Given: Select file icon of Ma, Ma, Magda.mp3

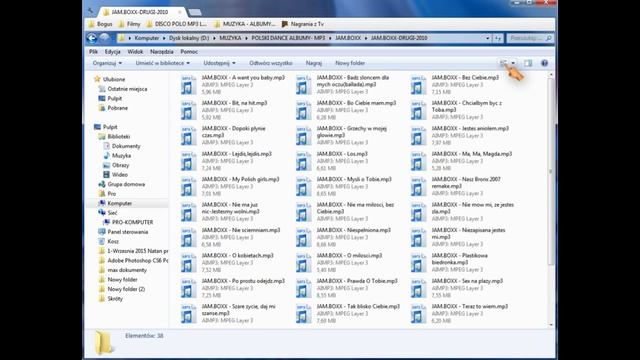Looking at the screenshot, I should (x=418, y=161).
